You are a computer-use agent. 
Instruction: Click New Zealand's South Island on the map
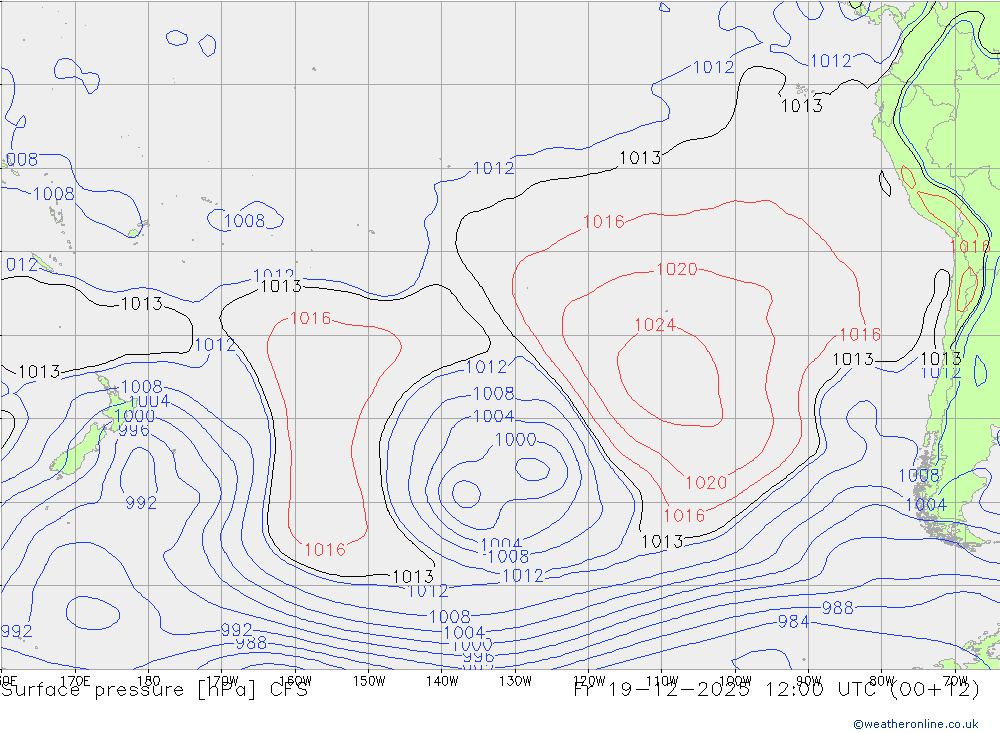[80, 452]
